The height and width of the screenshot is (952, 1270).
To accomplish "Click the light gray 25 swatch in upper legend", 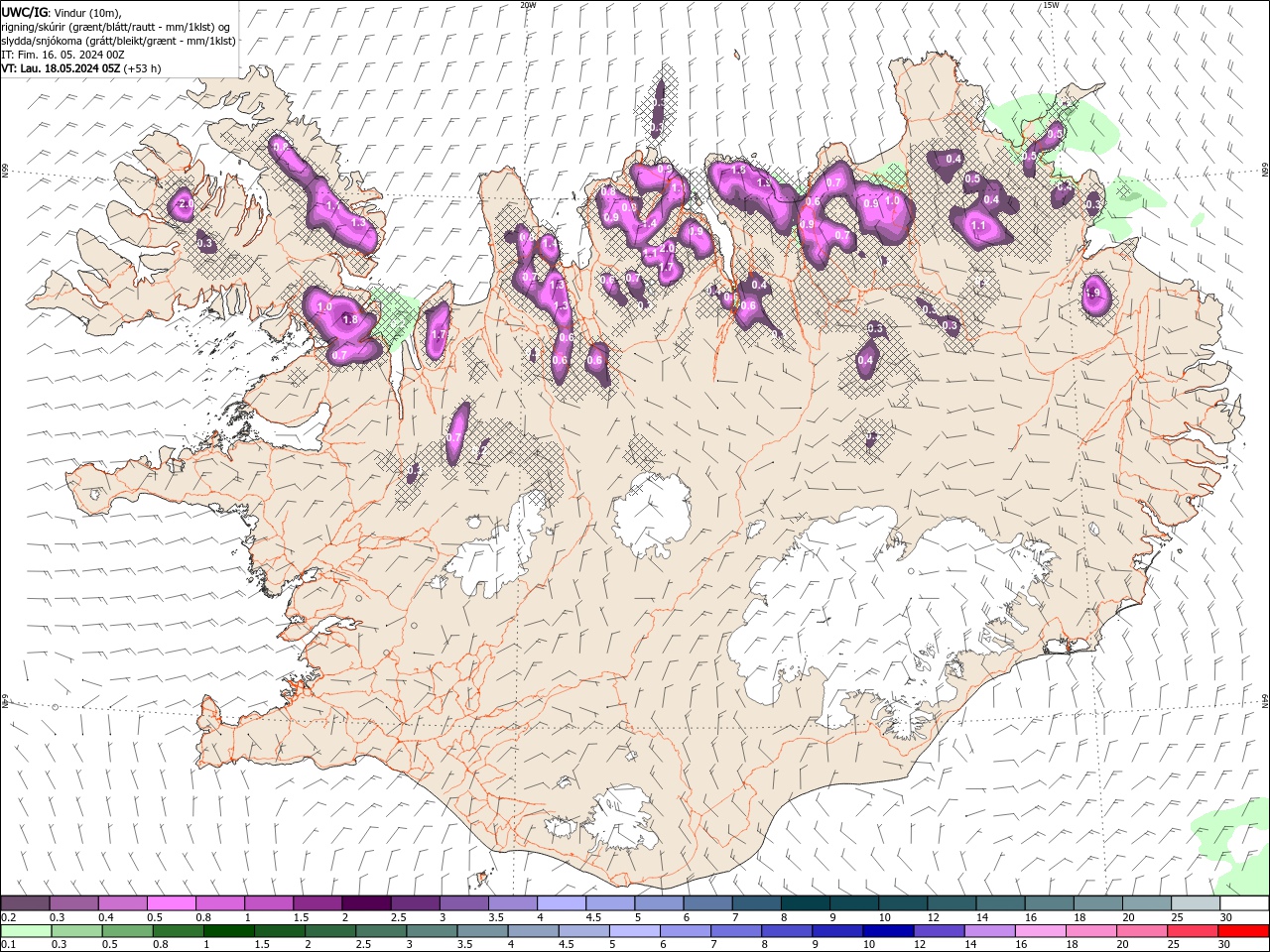I will coord(1196,903).
